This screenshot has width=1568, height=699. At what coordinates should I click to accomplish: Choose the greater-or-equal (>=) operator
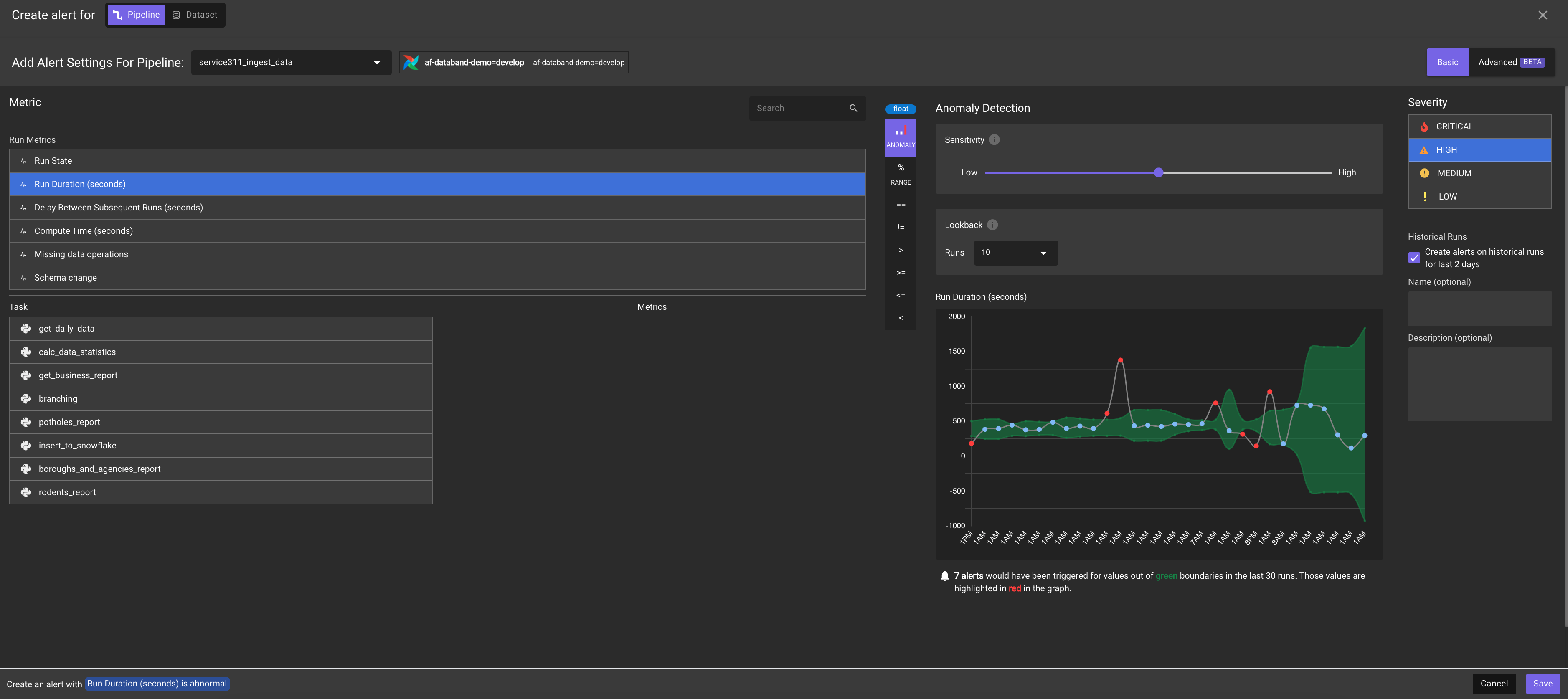pyautogui.click(x=900, y=273)
